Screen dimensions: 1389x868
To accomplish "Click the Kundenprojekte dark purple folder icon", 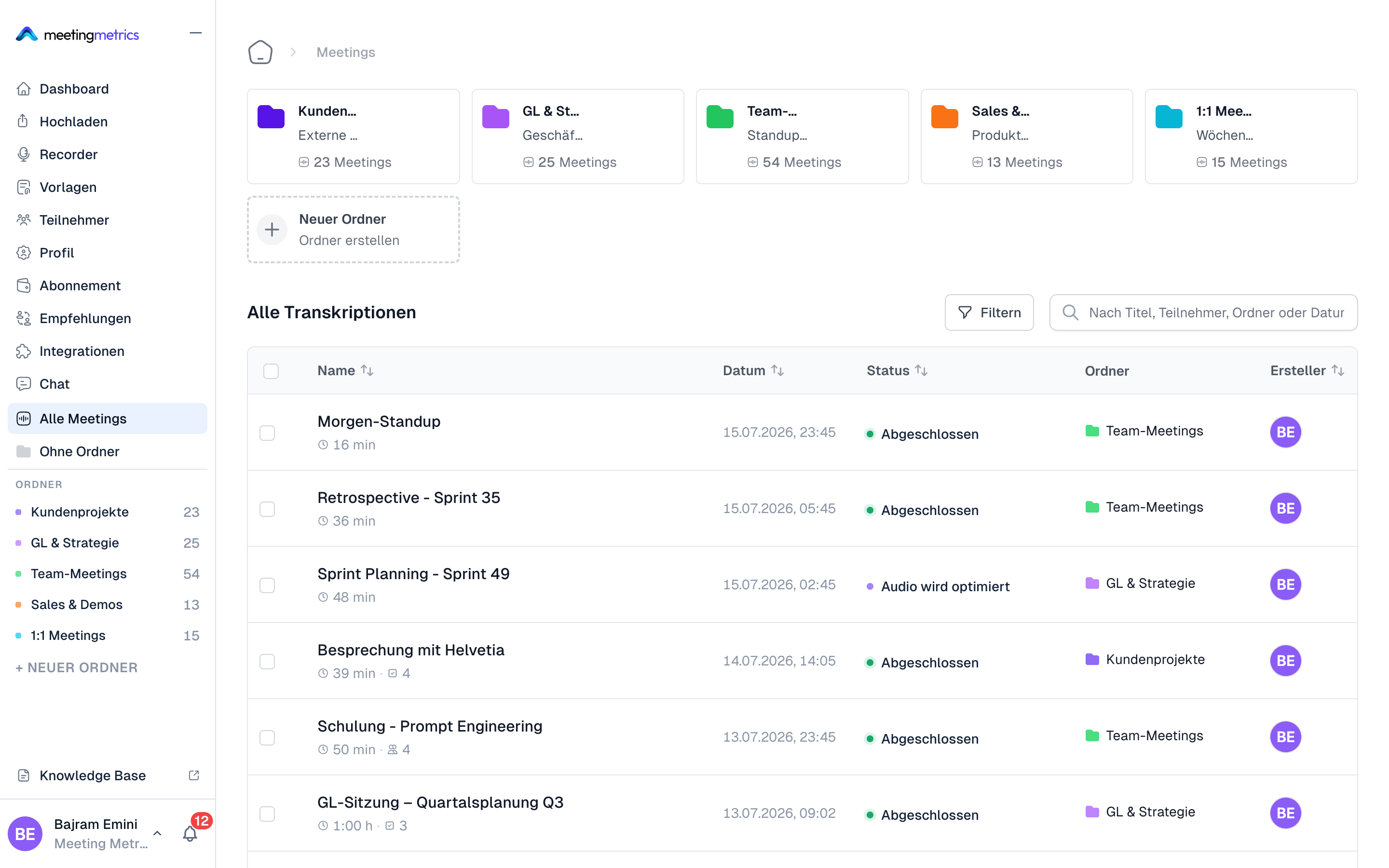I will tap(271, 117).
